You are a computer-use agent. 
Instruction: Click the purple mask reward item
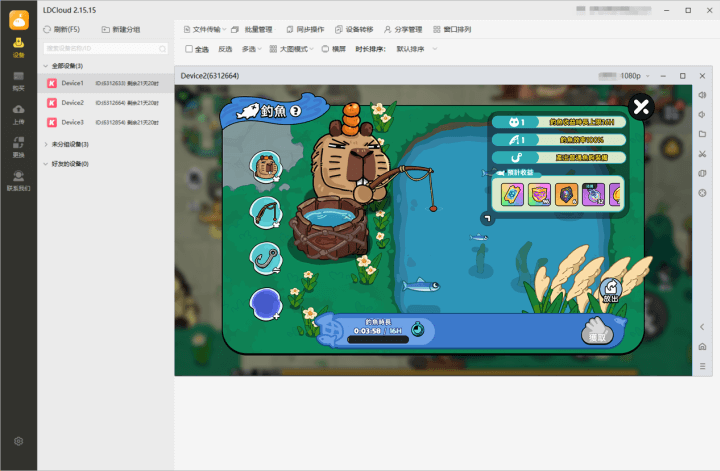[539, 195]
